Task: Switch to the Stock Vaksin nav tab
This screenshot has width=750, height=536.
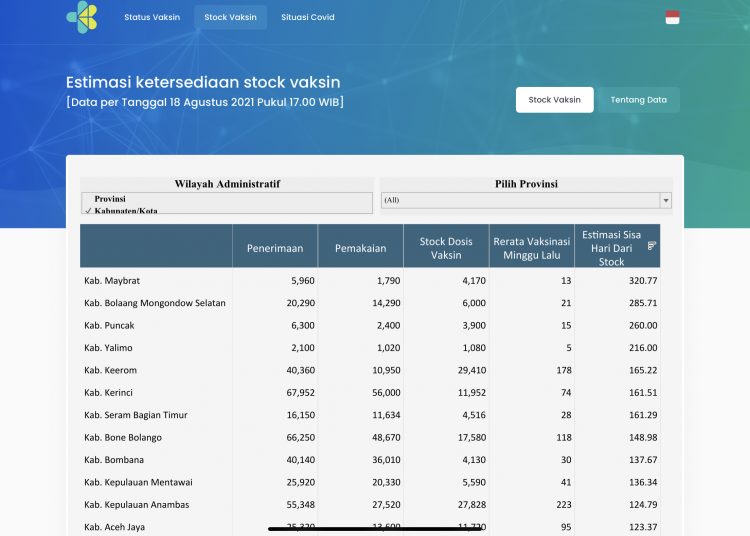Action: click(x=230, y=17)
